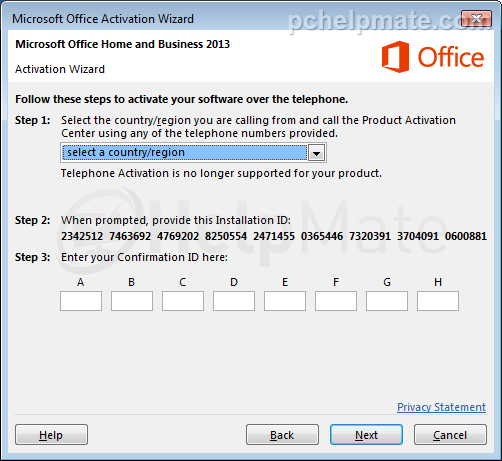Click the Installation ID number text
502x461 pixels.
point(274,236)
